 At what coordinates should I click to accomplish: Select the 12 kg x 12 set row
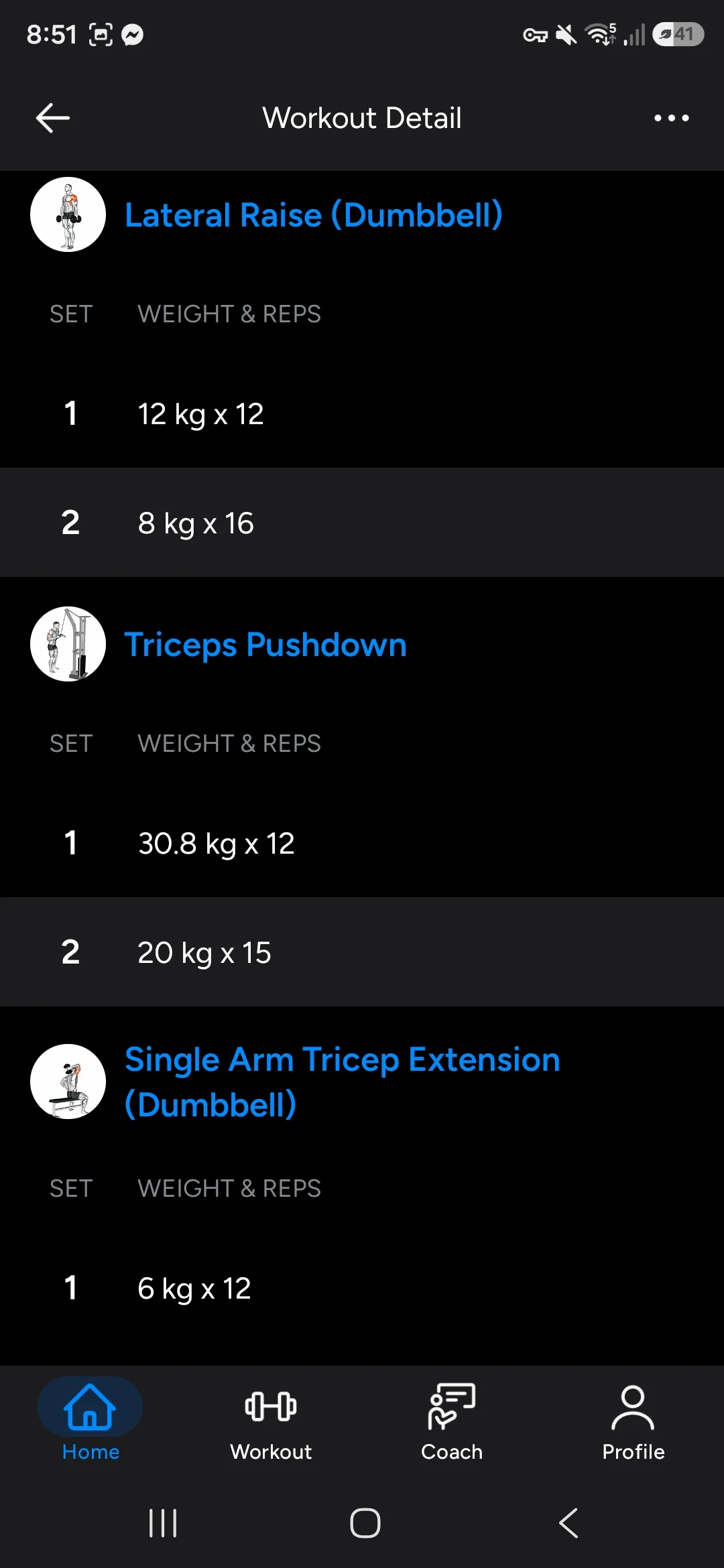click(x=362, y=413)
